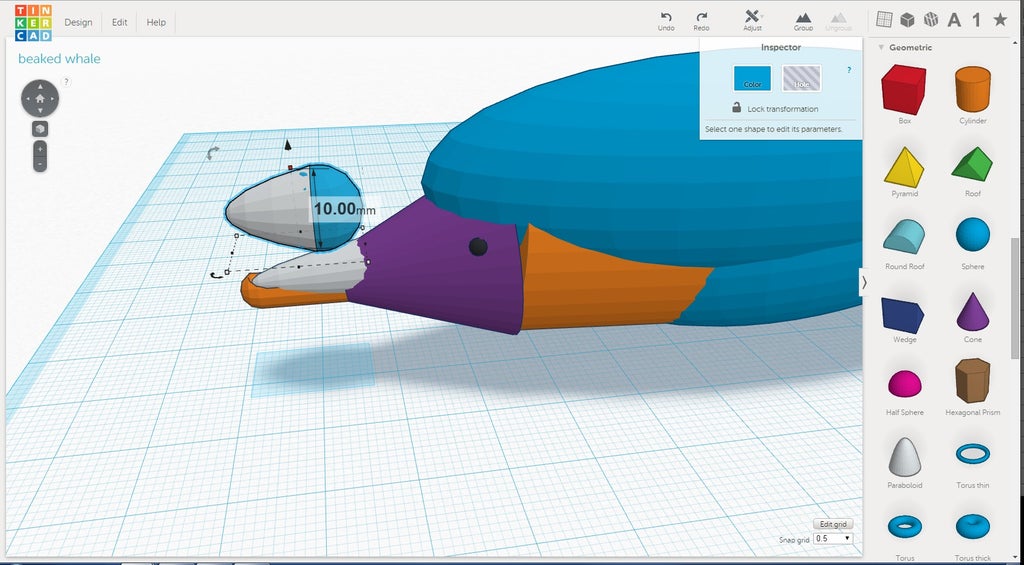
Task: Pick the grey Paraboloid shape
Action: coord(904,457)
